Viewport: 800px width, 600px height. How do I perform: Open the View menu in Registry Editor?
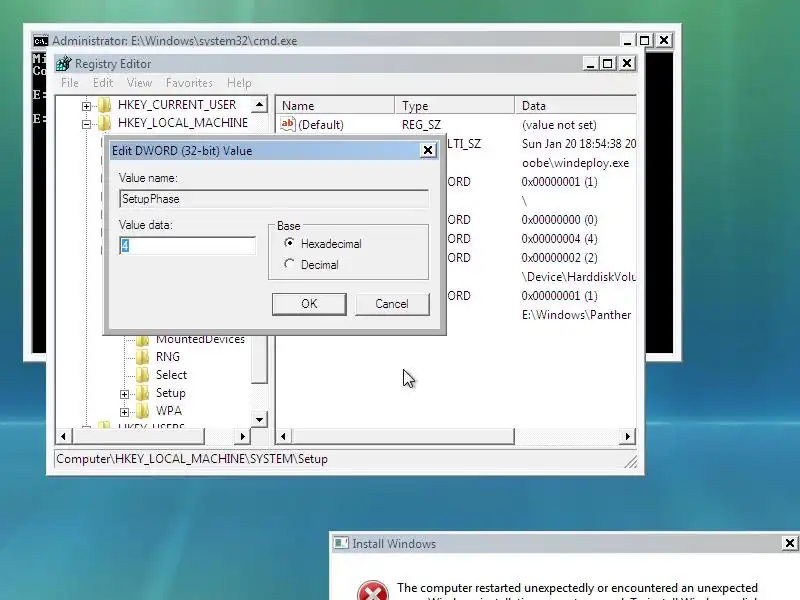click(x=139, y=83)
